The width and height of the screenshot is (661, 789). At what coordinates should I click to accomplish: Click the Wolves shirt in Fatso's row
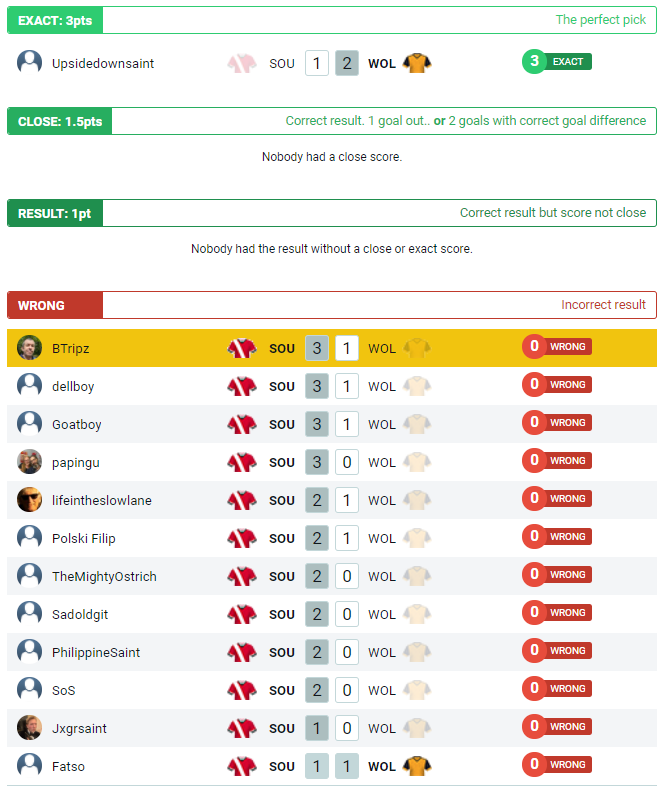coord(417,766)
